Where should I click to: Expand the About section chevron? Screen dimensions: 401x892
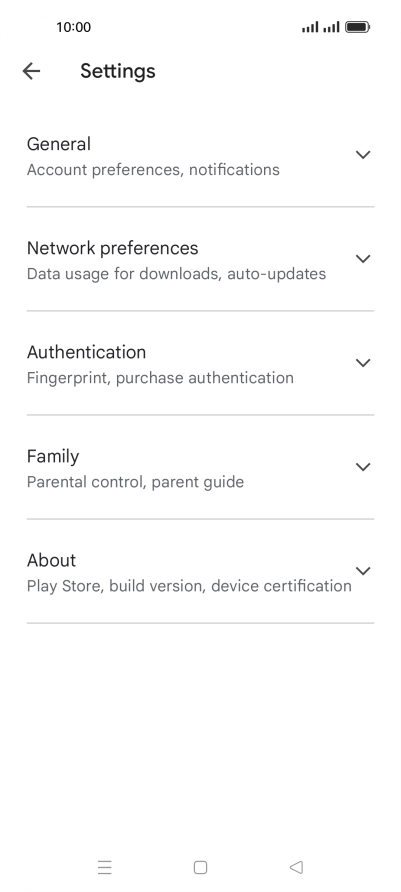[x=363, y=571]
